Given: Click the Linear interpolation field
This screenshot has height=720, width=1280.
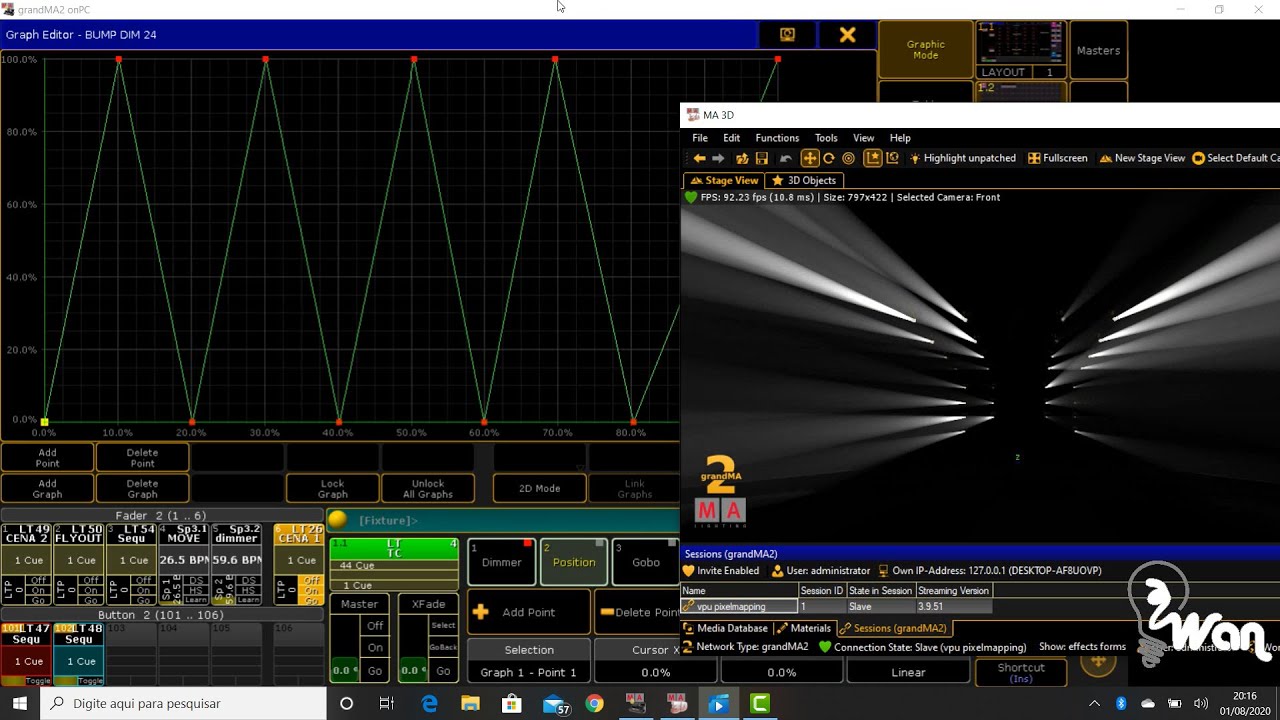Looking at the screenshot, I should [908, 672].
